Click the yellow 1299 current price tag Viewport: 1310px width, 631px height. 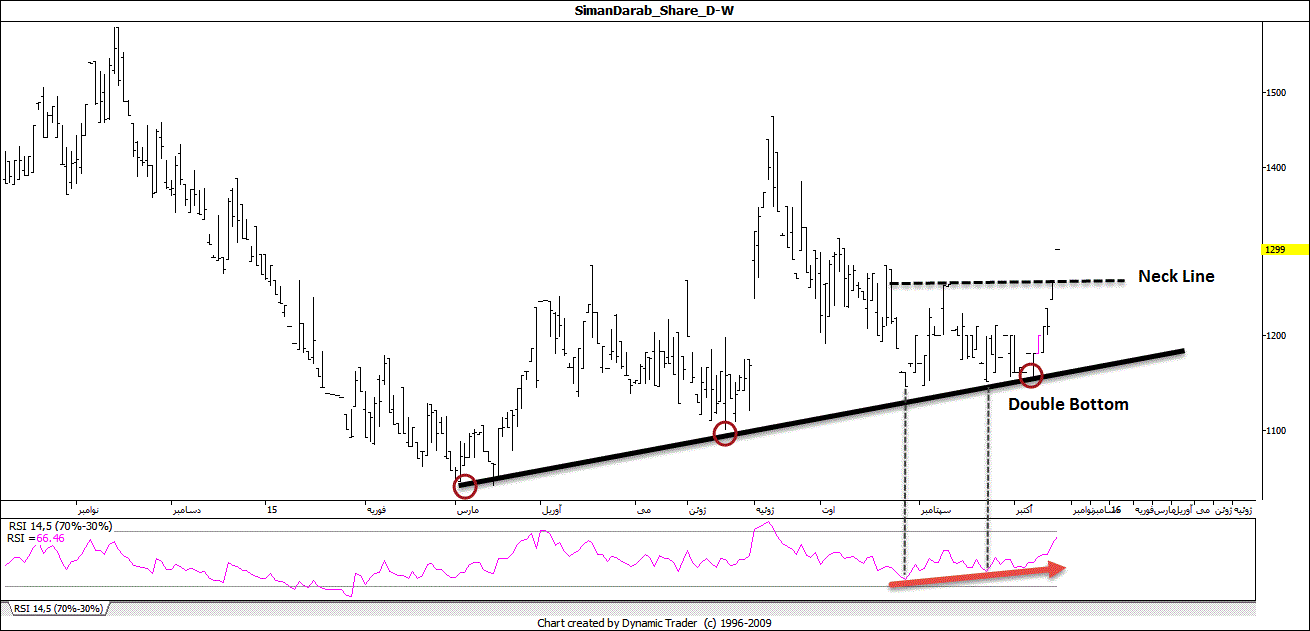click(x=1272, y=249)
